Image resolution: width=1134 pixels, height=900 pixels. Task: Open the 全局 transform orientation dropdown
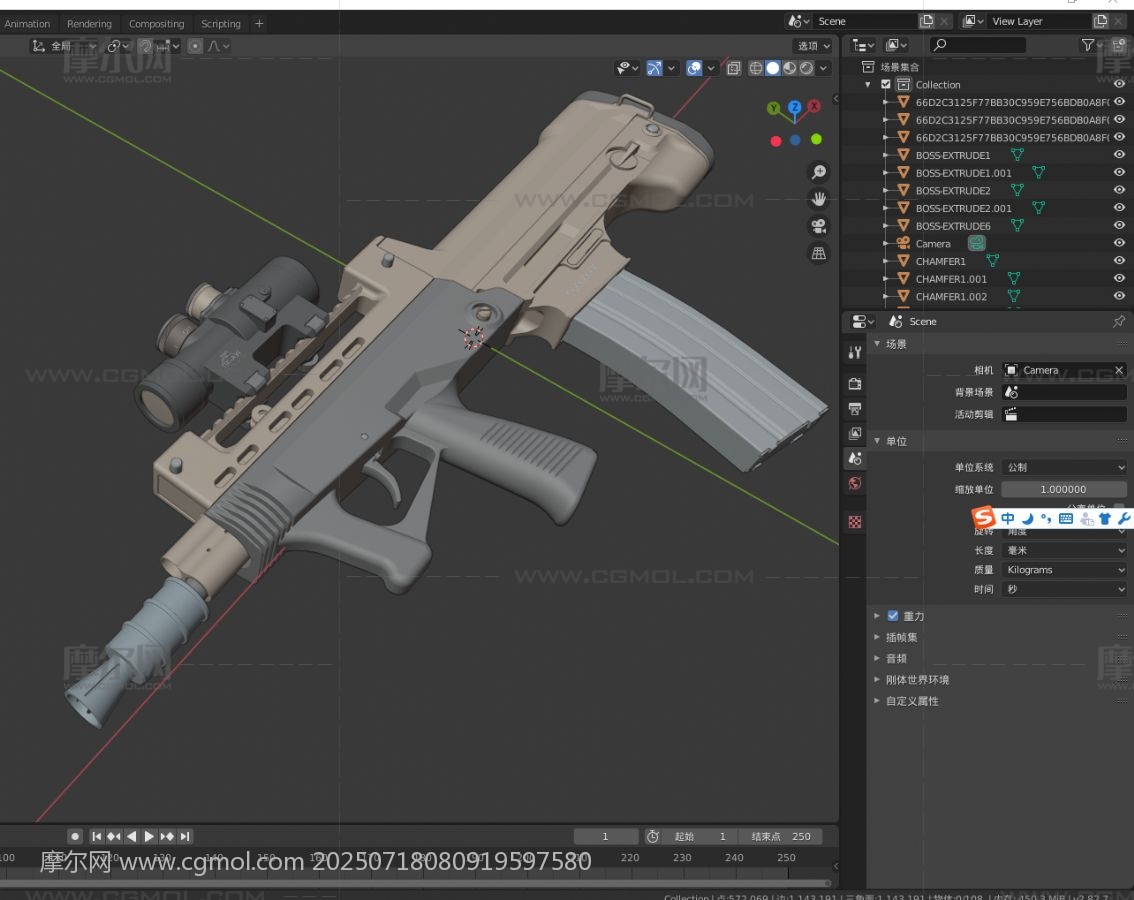pos(64,46)
